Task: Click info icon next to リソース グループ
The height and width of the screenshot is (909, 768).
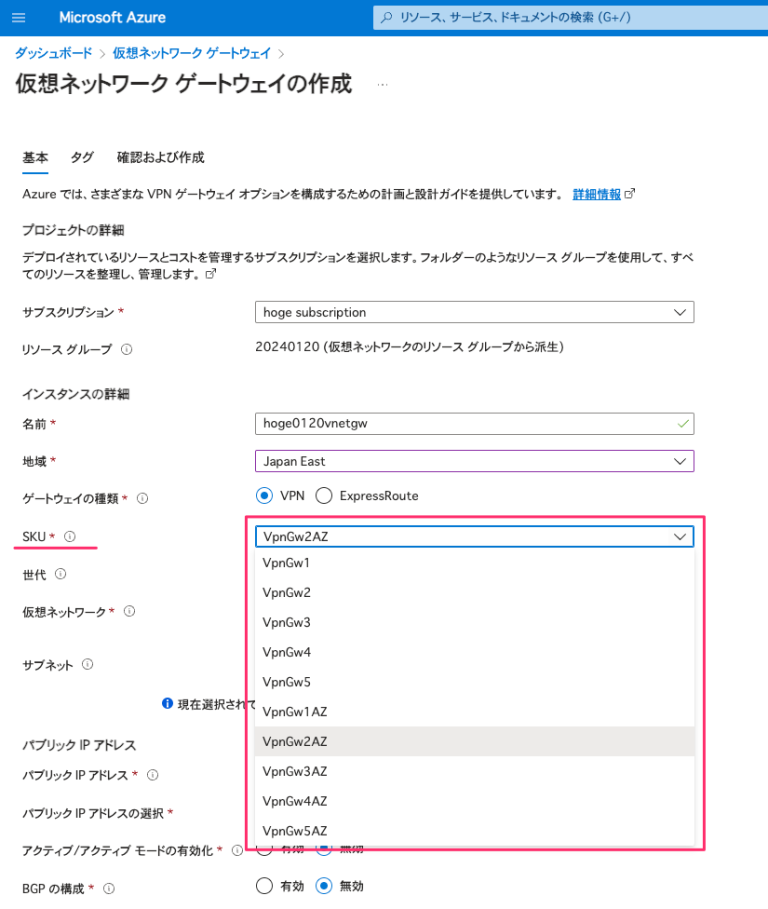Action: pyautogui.click(x=126, y=349)
